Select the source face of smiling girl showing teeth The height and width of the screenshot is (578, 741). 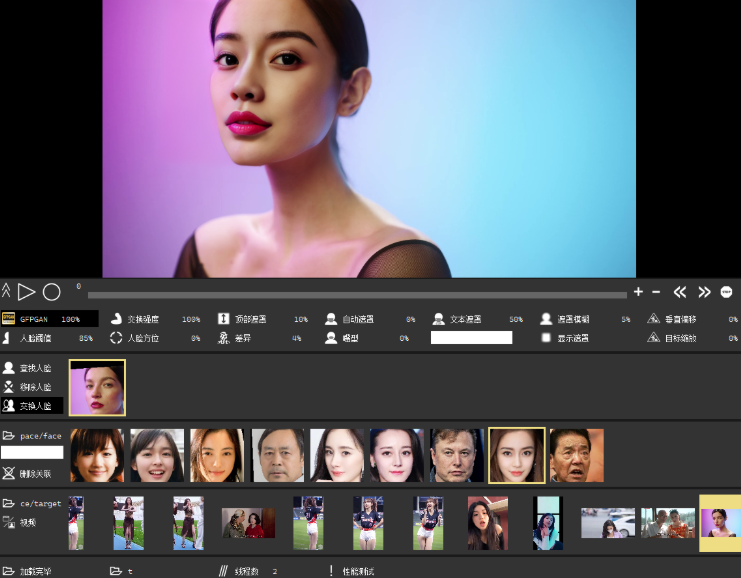click(157, 456)
